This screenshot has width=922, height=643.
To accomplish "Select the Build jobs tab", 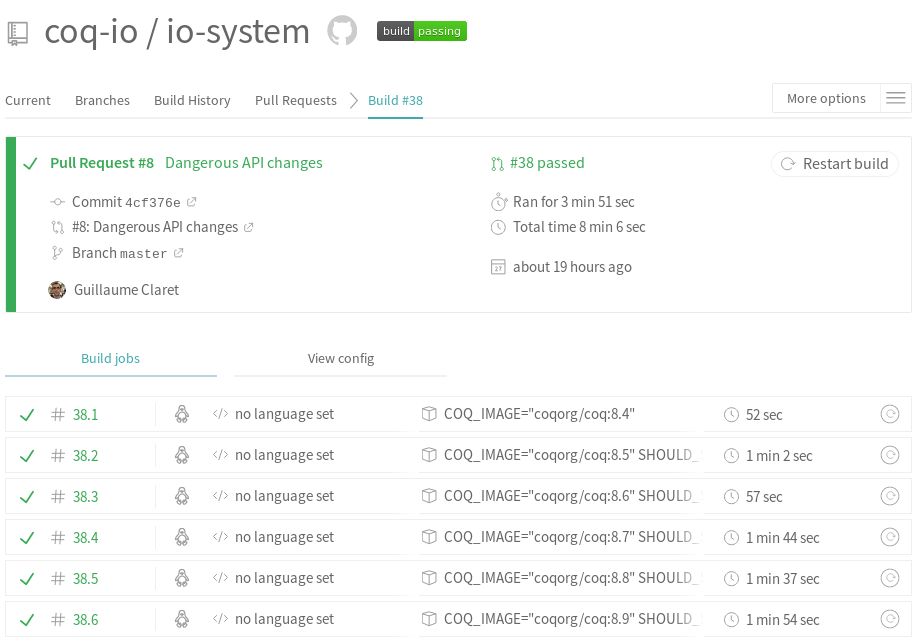I will click(x=111, y=359).
